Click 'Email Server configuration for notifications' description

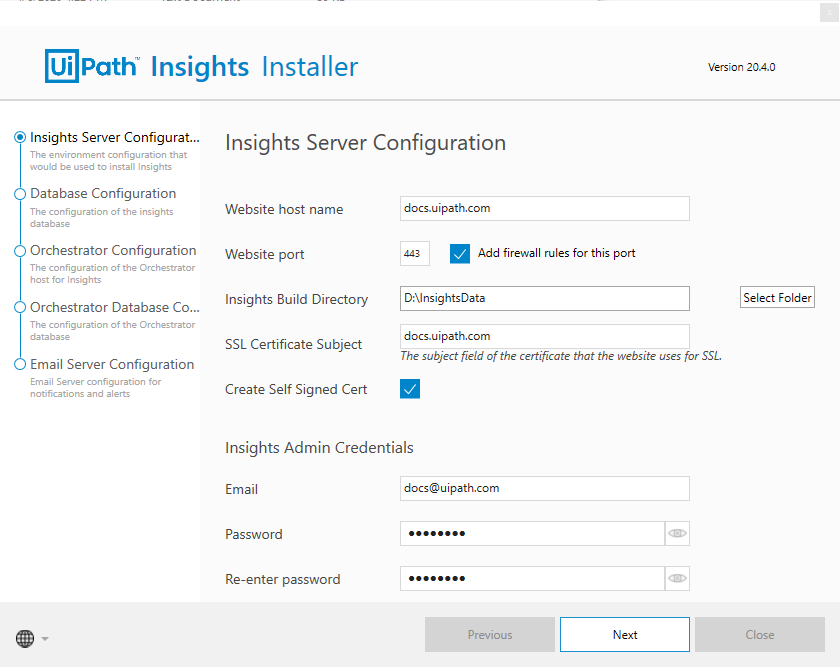tap(95, 387)
